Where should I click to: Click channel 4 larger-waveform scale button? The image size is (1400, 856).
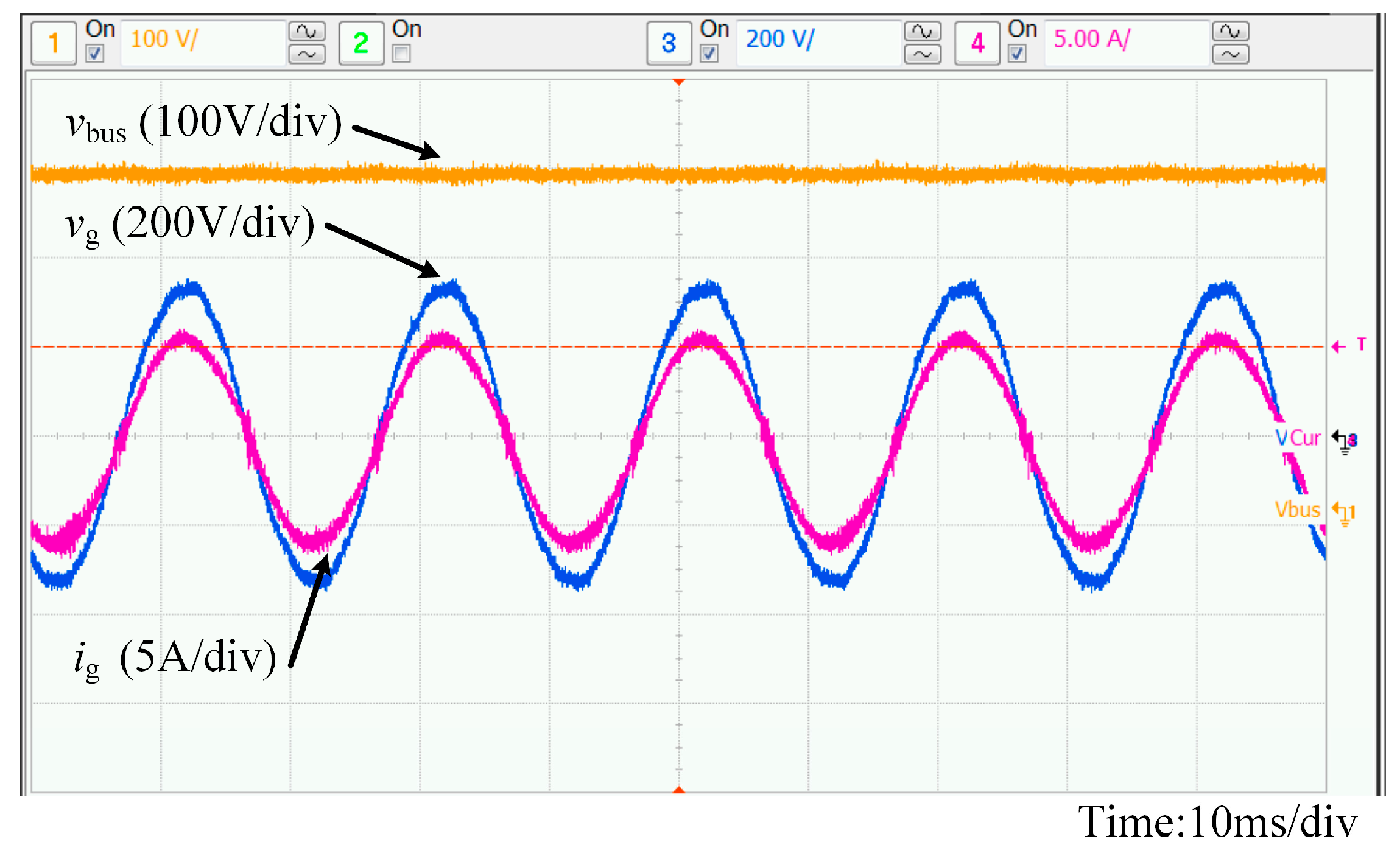(1229, 30)
